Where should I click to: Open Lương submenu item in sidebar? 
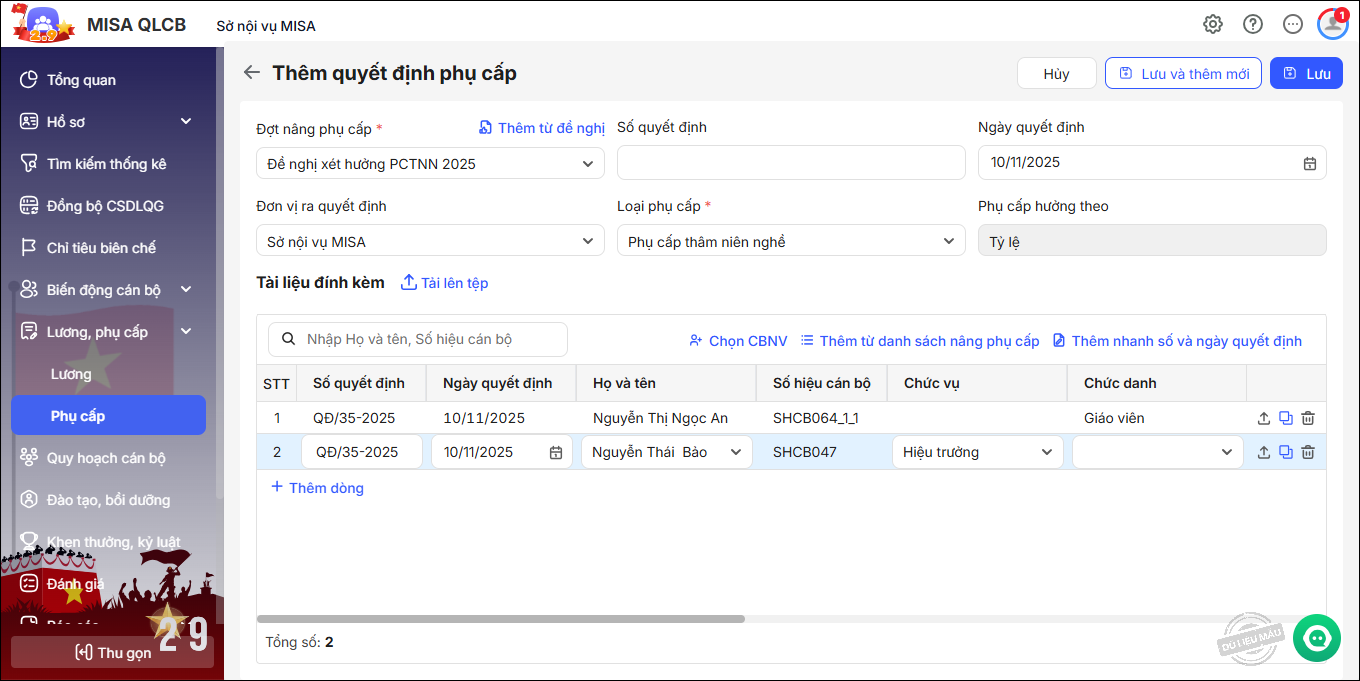(71, 374)
